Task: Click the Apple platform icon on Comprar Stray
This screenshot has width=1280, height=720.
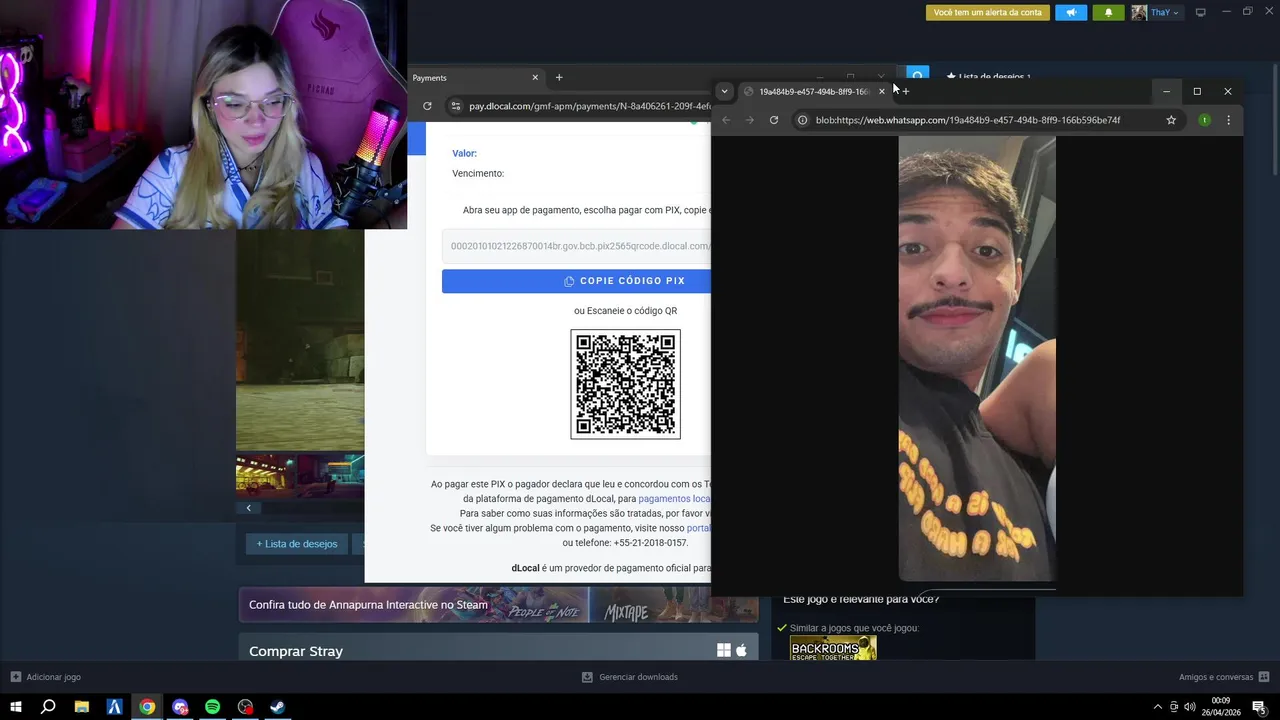Action: click(741, 651)
